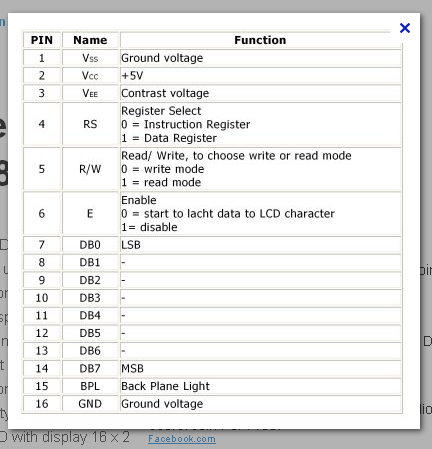Click '0 = Instruction Register' line
Screen dimensions: 432x449
point(185,124)
